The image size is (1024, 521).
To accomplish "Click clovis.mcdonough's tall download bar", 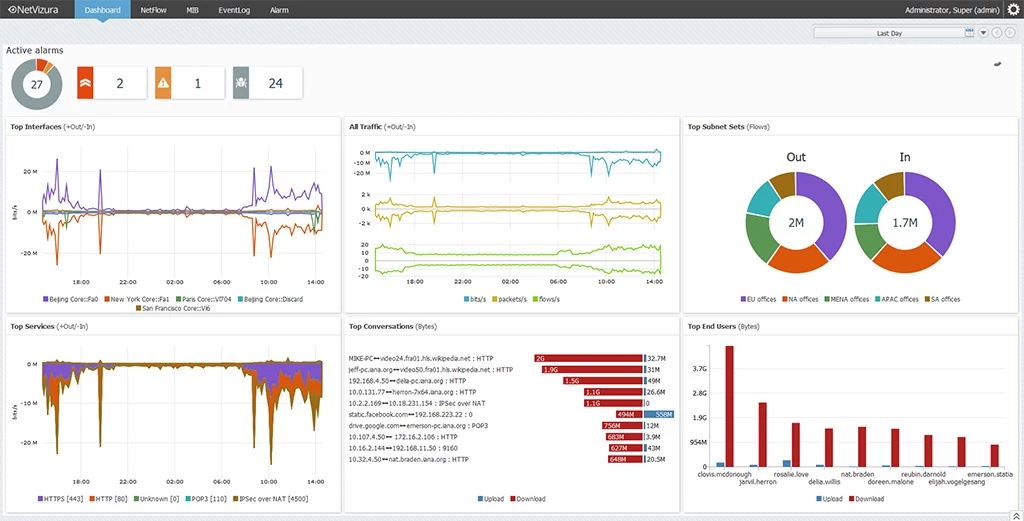I will (x=730, y=406).
